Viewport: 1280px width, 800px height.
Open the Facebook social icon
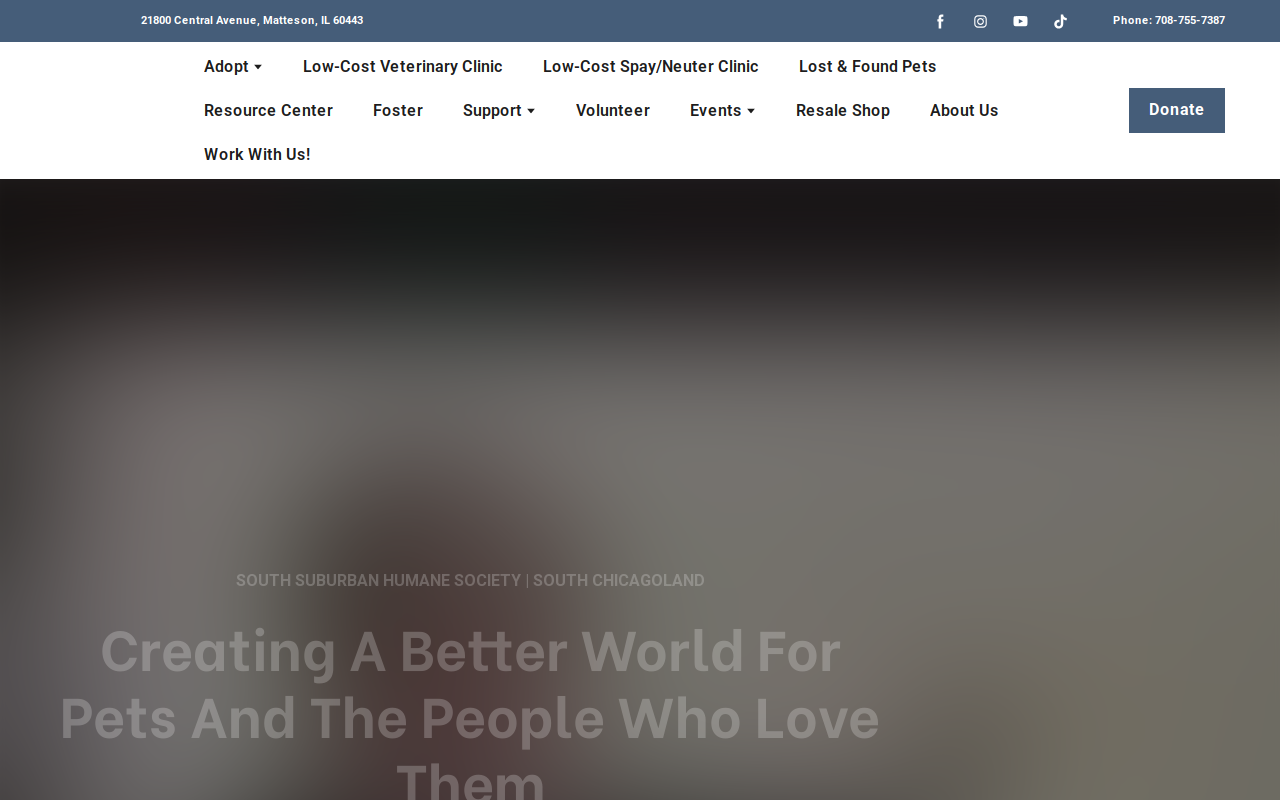pyautogui.click(x=940, y=21)
